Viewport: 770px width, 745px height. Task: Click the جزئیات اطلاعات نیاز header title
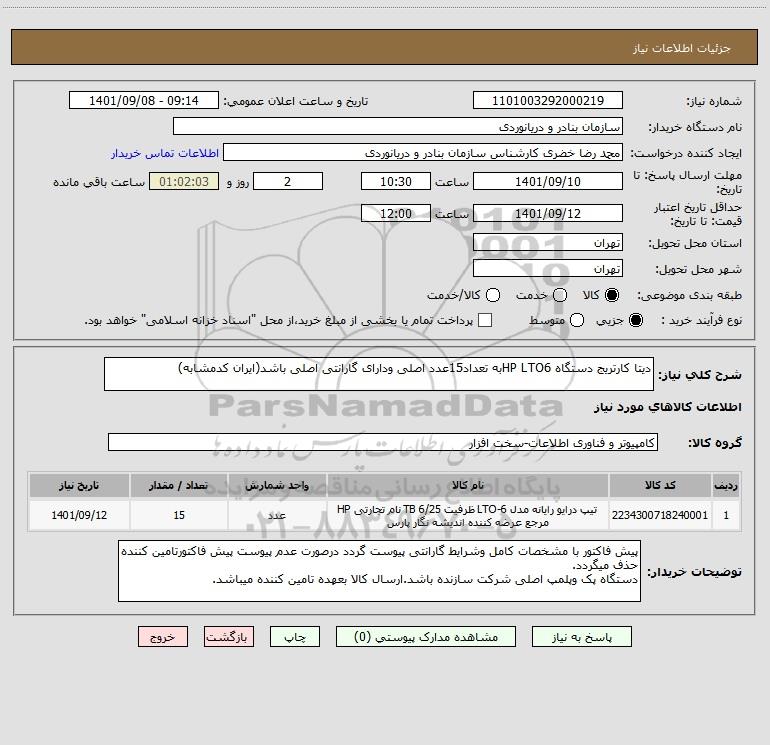pyautogui.click(x=682, y=48)
